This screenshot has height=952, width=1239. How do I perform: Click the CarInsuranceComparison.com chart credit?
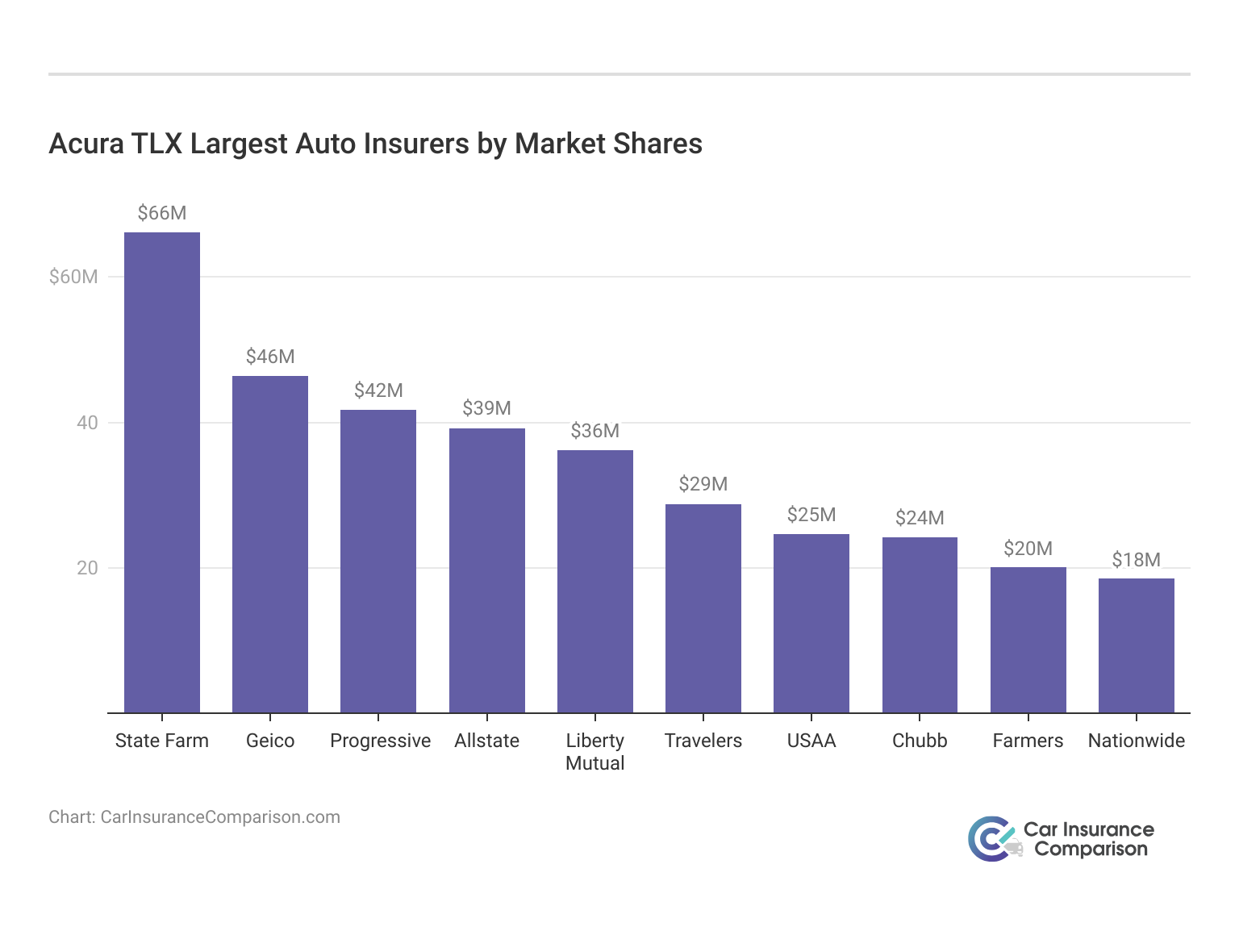point(194,817)
